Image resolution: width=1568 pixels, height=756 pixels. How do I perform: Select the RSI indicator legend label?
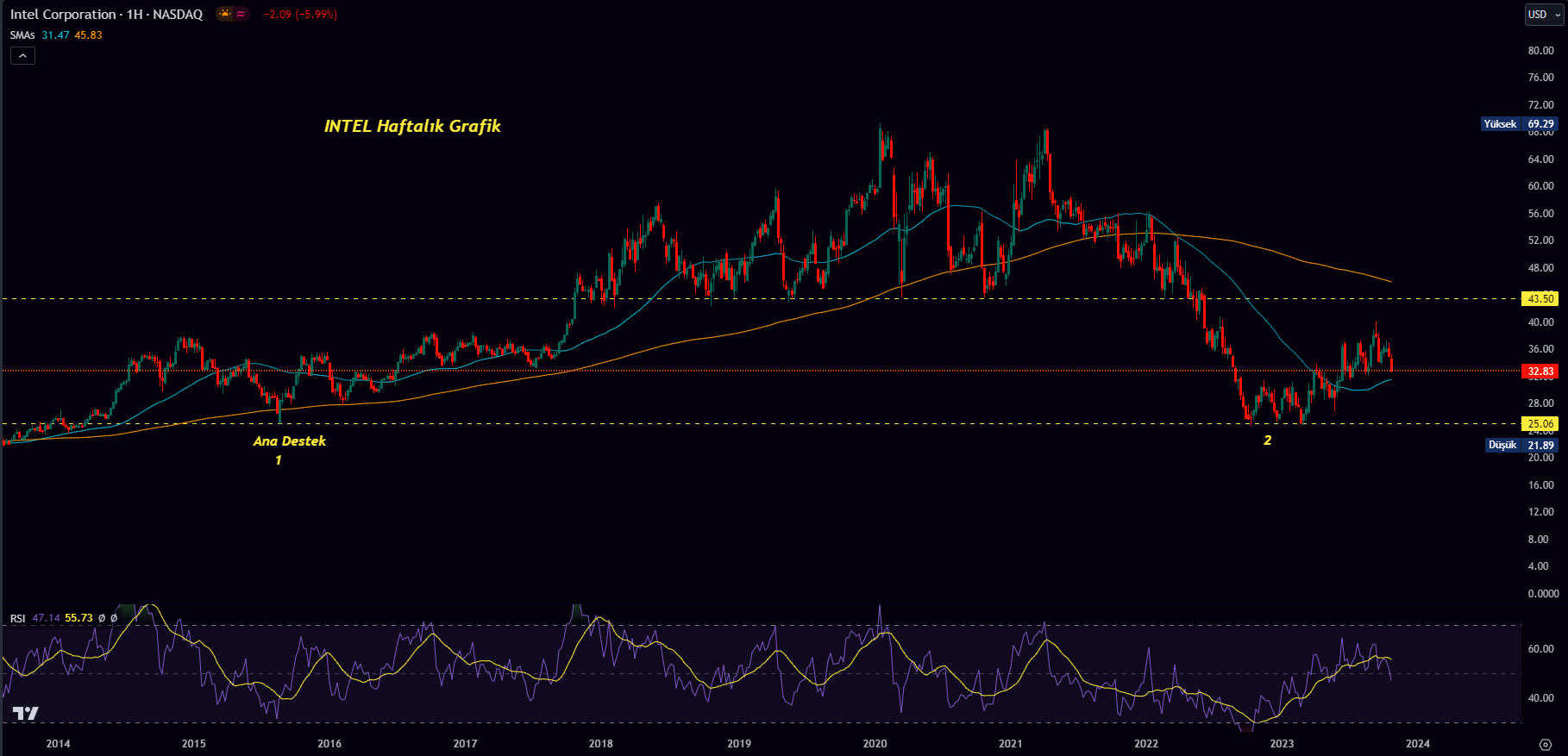pyautogui.click(x=17, y=618)
